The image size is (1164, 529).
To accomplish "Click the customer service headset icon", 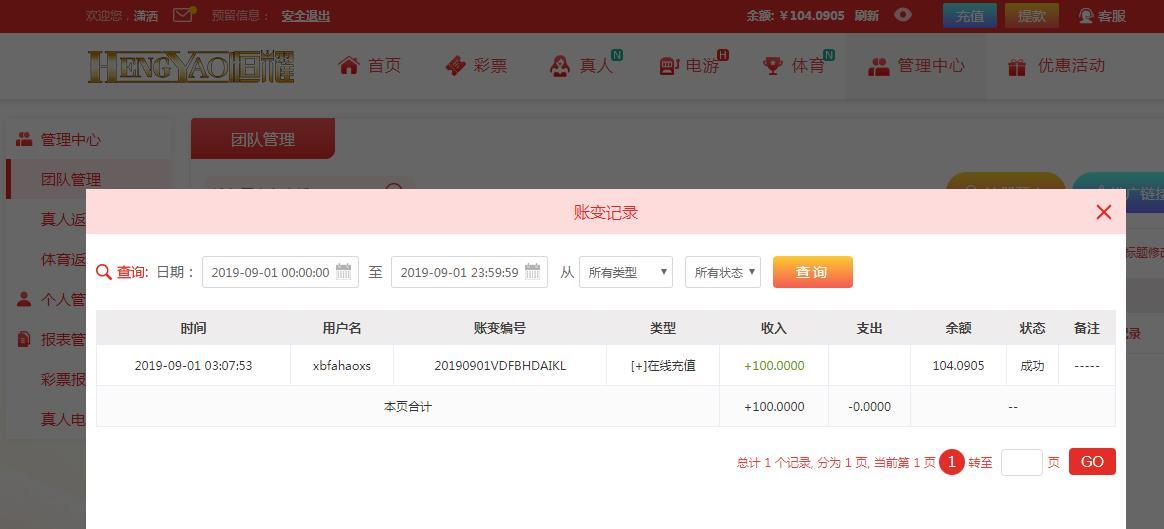I will coord(1085,16).
